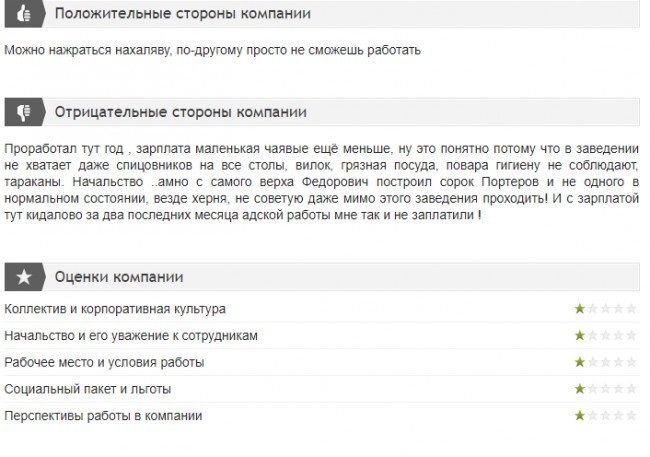Click the thumbs-up icon beside positive sides header
Image resolution: width=650 pixels, height=457 pixels.
[x=23, y=14]
